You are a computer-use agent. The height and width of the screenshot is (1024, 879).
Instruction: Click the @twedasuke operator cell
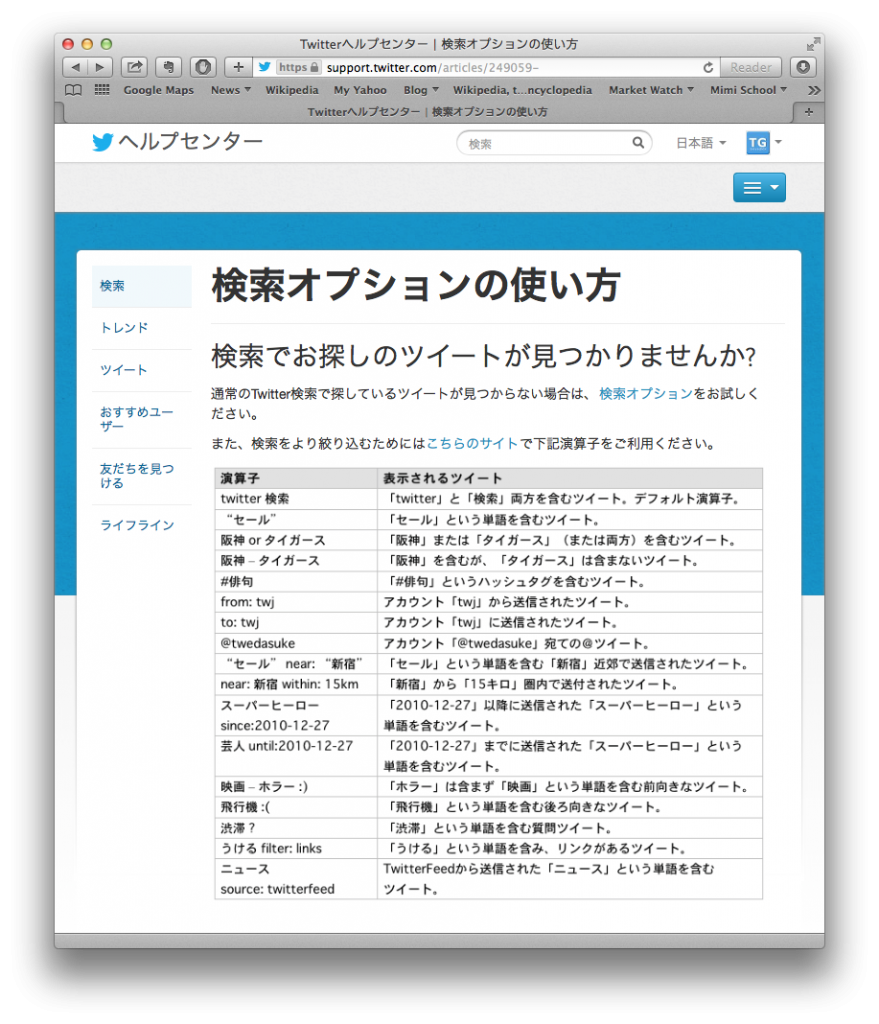[296, 643]
